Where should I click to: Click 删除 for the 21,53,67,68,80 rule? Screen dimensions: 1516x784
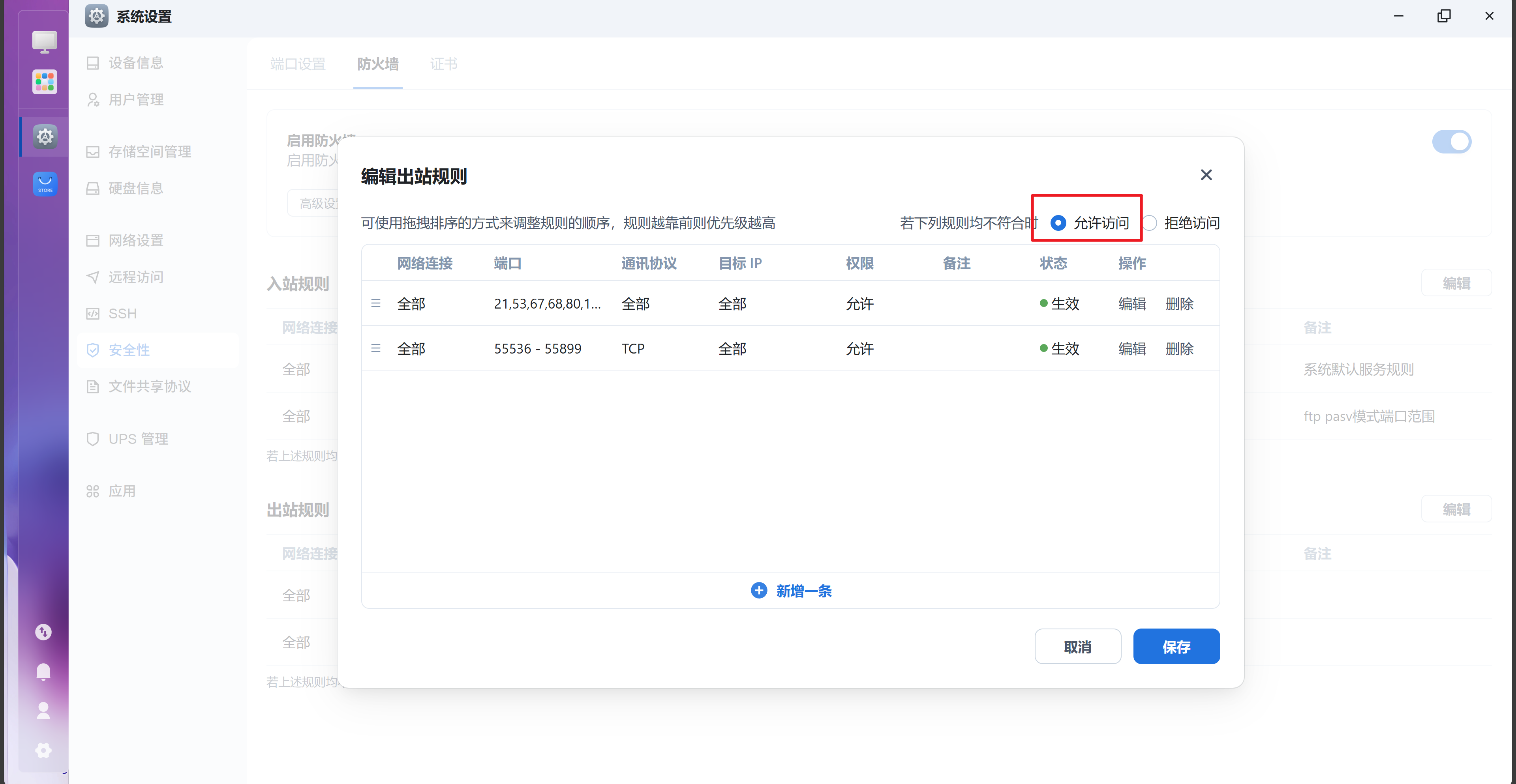1179,304
